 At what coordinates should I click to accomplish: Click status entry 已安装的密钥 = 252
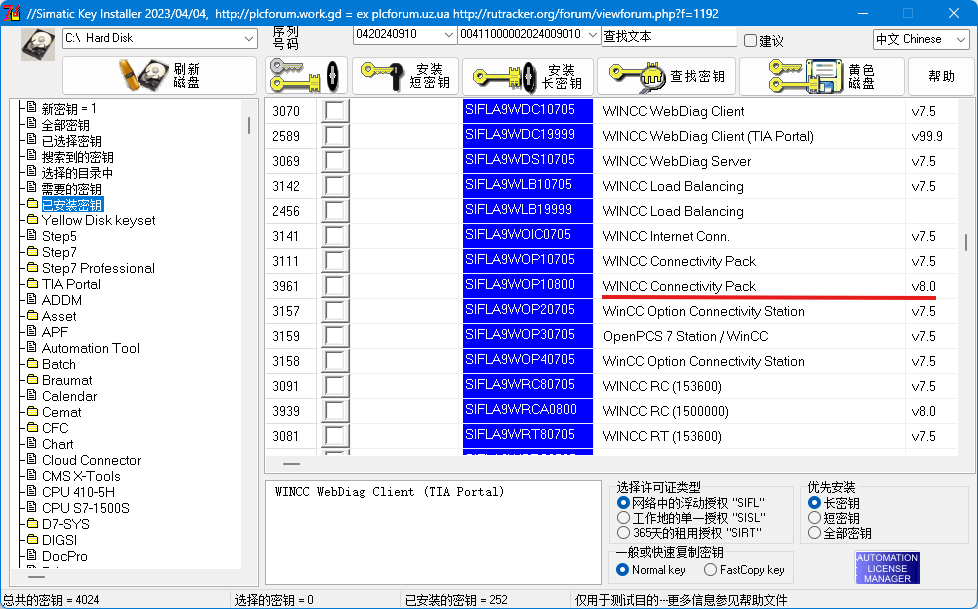[456, 600]
